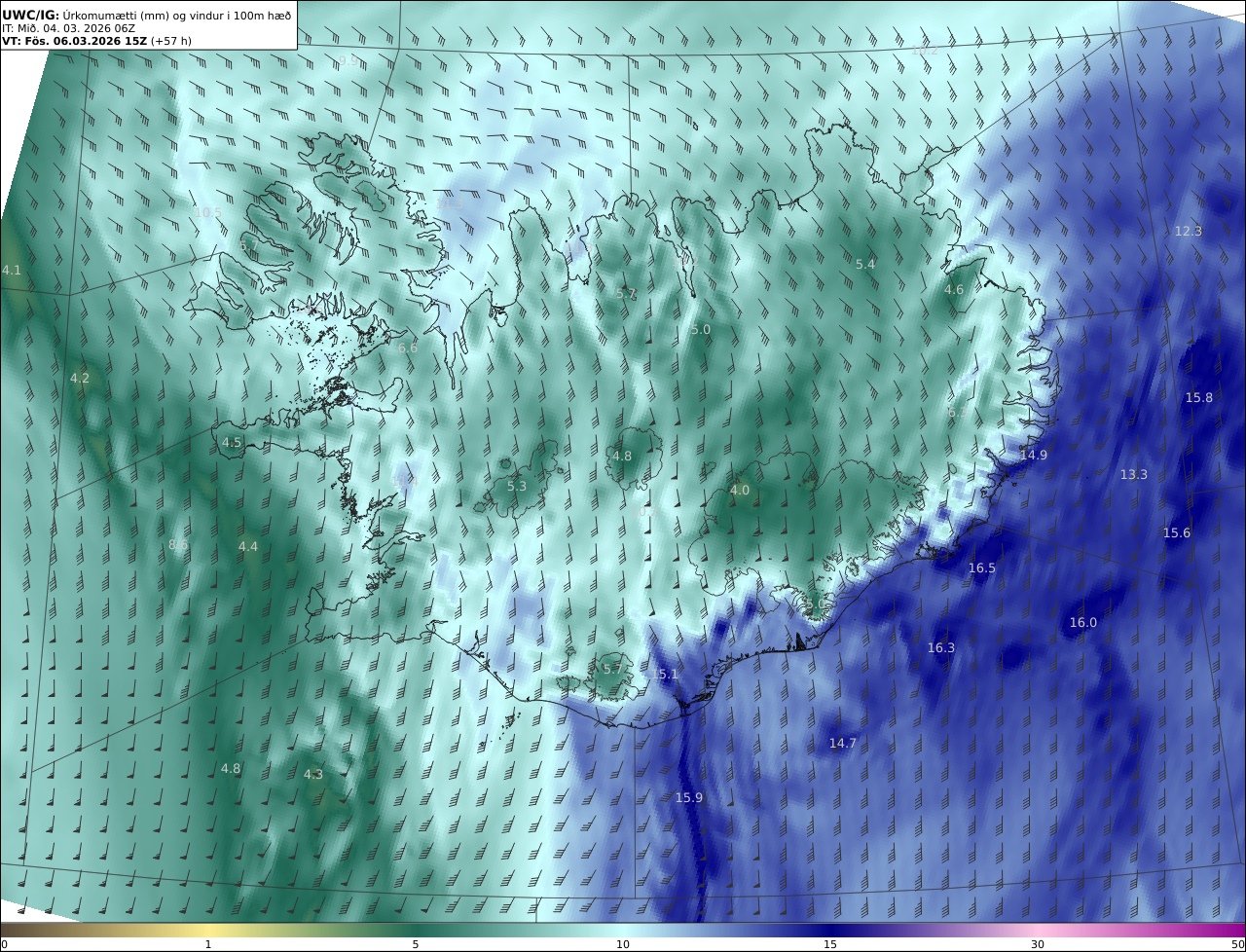1246x952 pixels.
Task: Click the 14.7 value over the sea
Action: (842, 744)
